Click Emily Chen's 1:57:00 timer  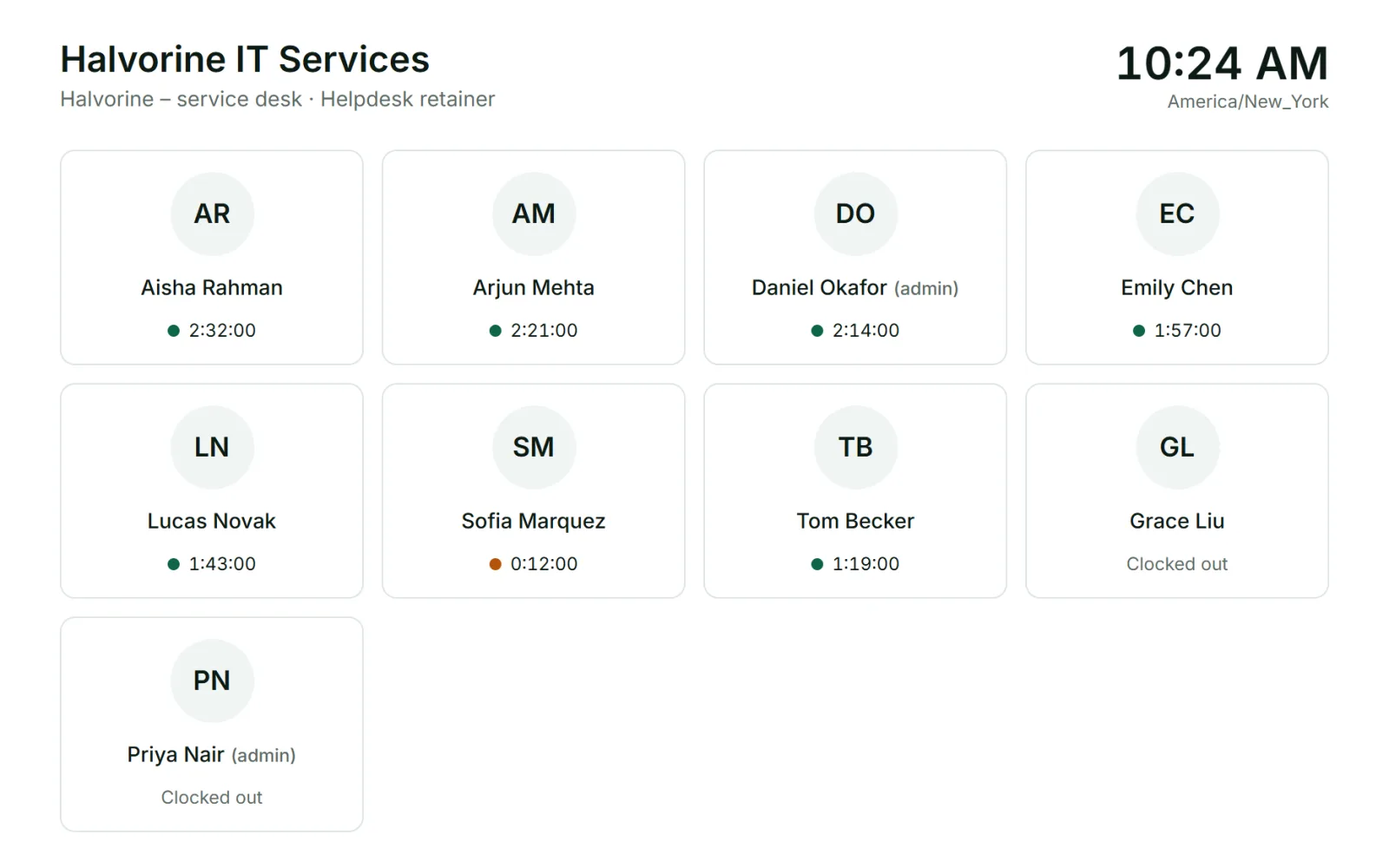(1188, 331)
